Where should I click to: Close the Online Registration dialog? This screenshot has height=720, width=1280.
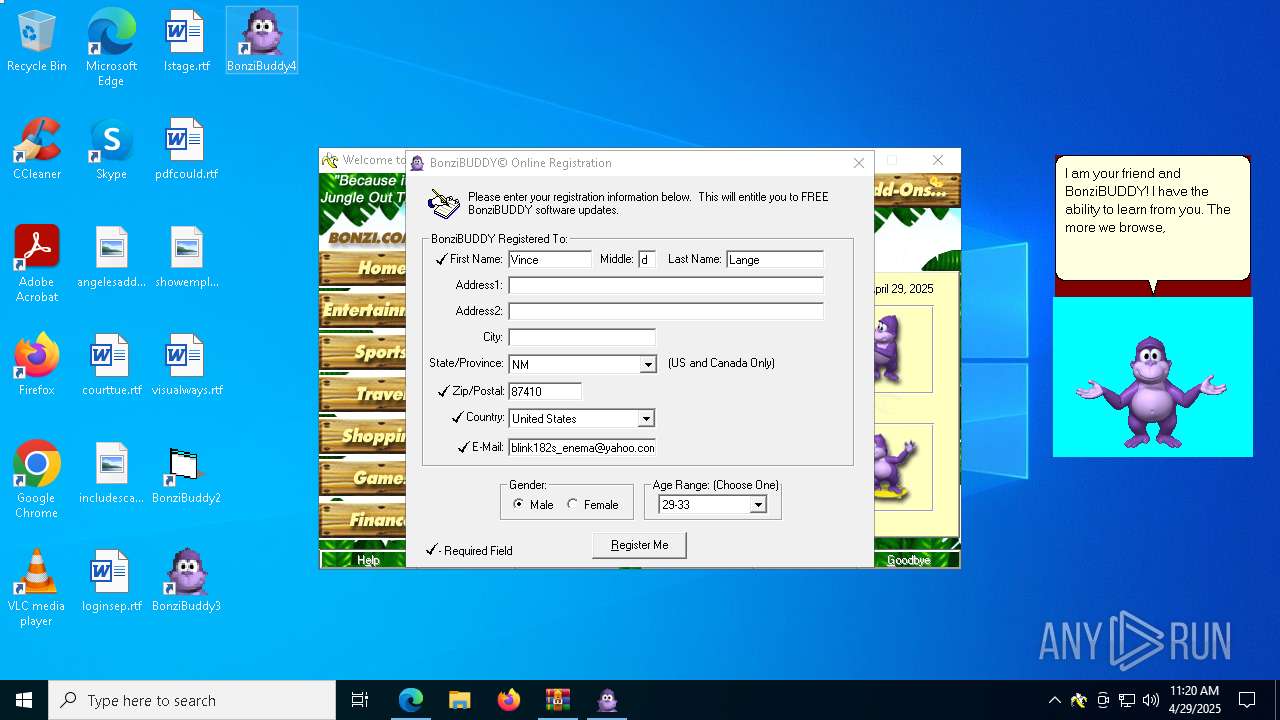tap(858, 163)
